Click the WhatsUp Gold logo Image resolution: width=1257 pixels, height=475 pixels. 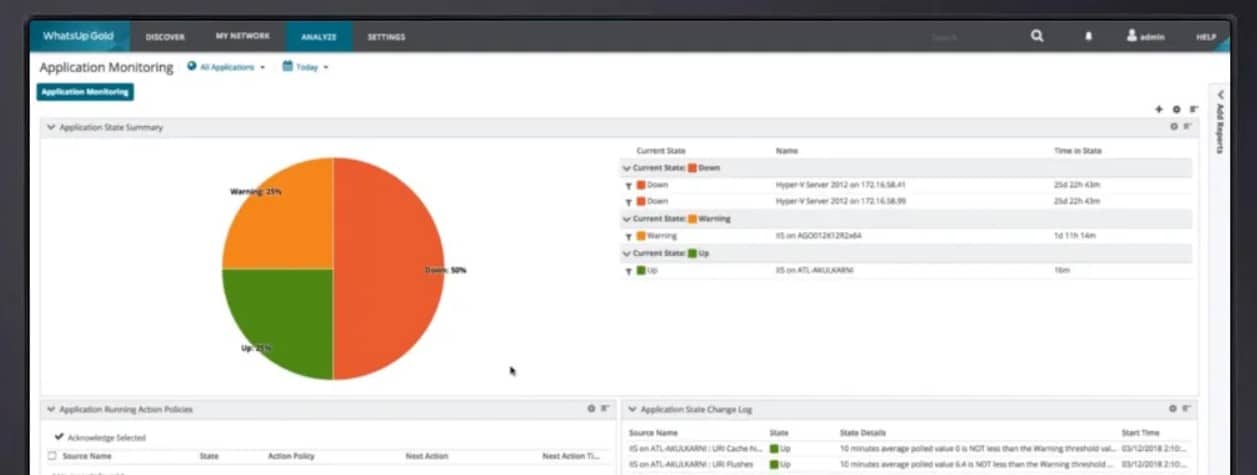[x=79, y=36]
